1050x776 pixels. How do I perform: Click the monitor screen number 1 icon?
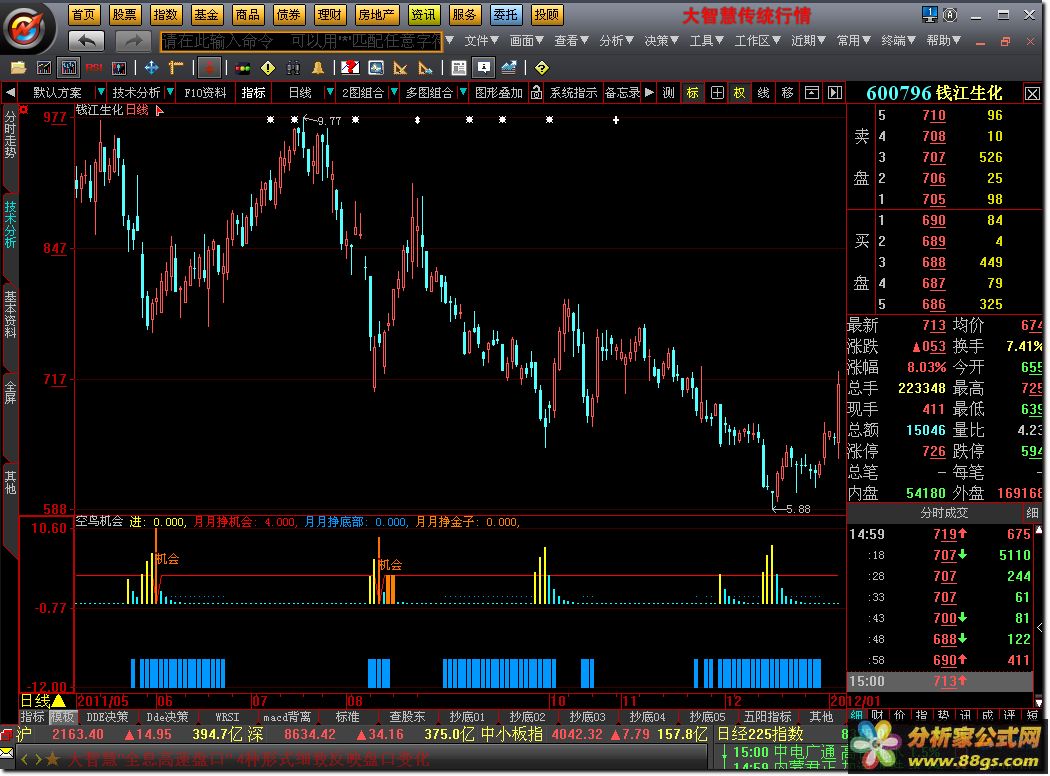click(929, 14)
